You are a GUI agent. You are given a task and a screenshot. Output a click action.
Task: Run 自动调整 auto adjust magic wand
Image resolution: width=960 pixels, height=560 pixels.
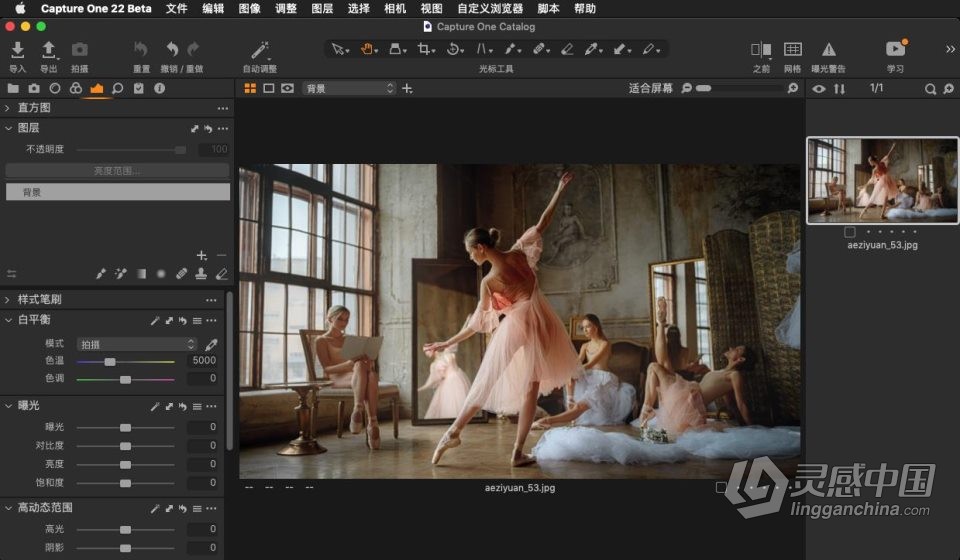coord(260,49)
